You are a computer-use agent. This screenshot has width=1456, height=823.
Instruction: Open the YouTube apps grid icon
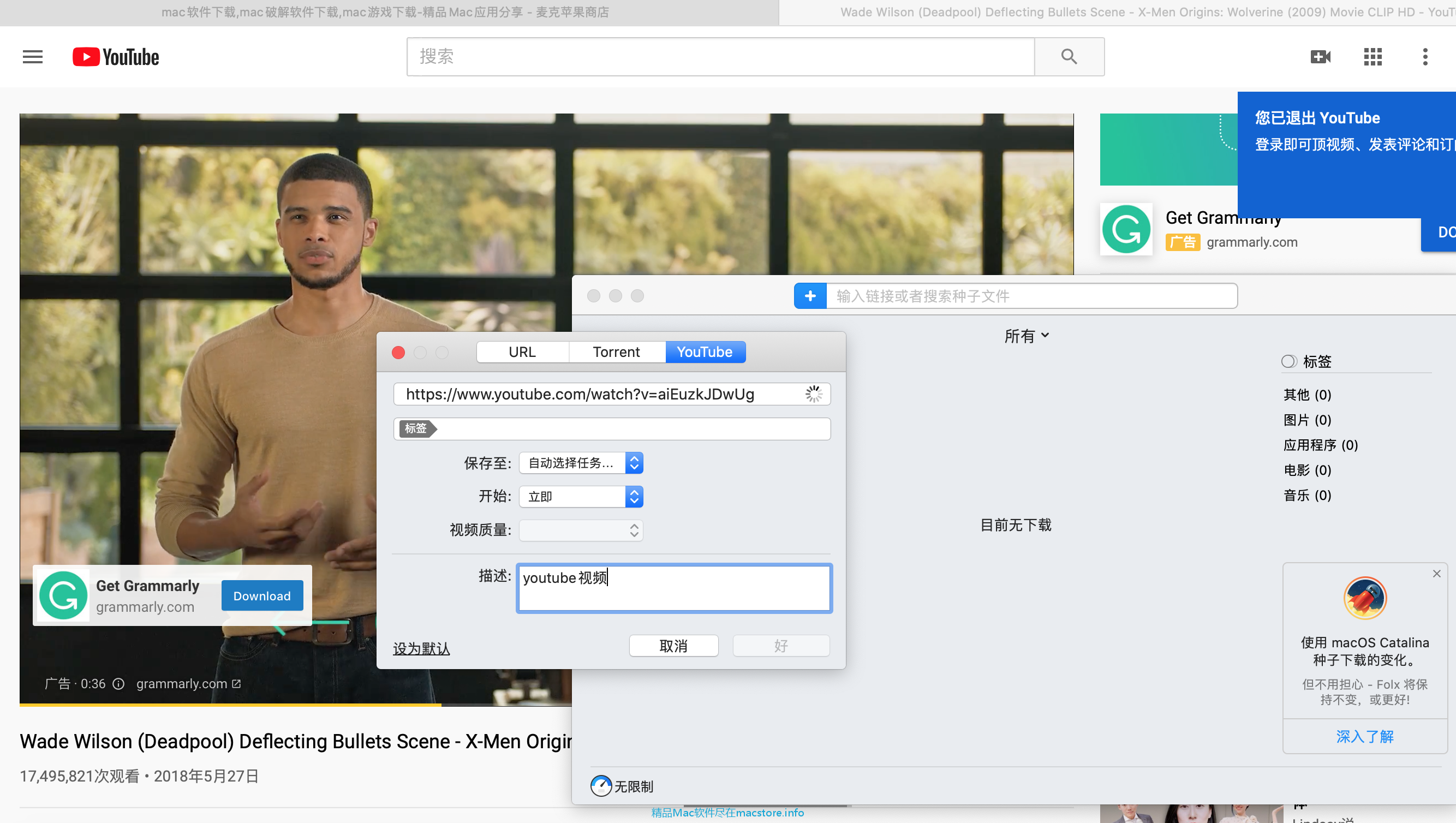(1373, 57)
